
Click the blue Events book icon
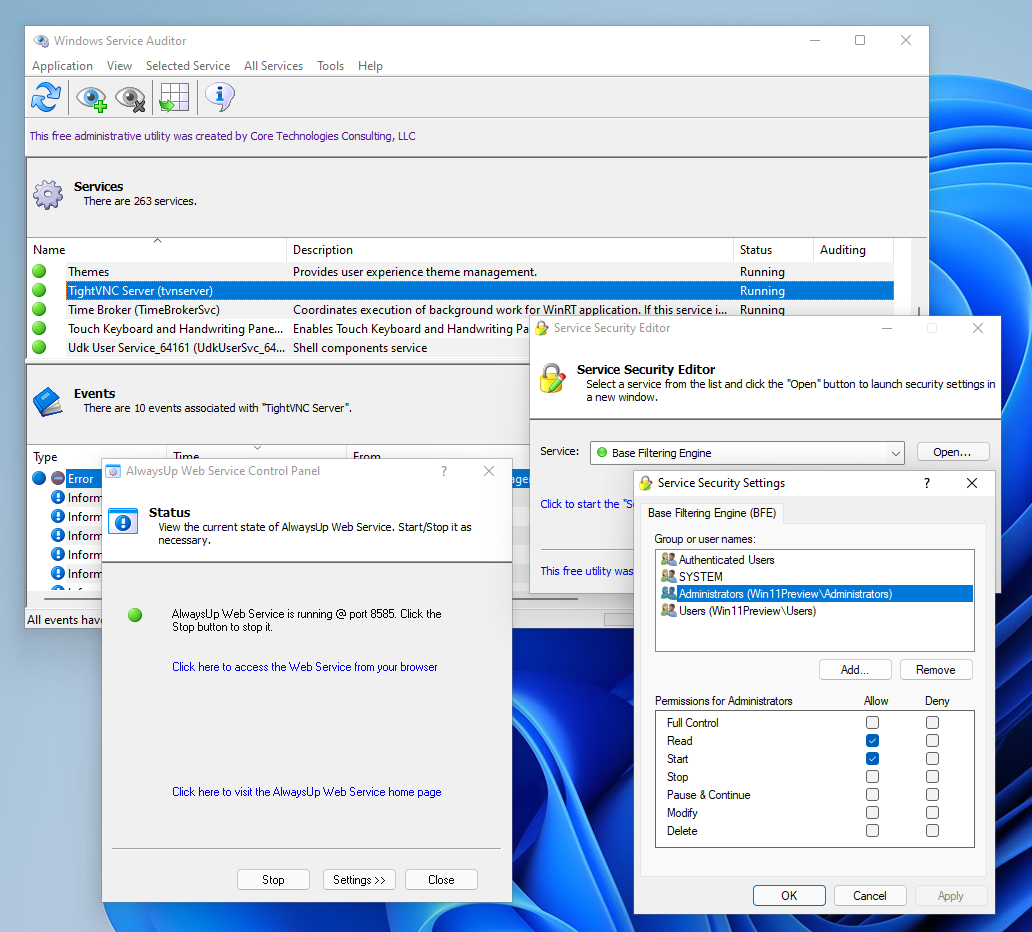click(48, 401)
